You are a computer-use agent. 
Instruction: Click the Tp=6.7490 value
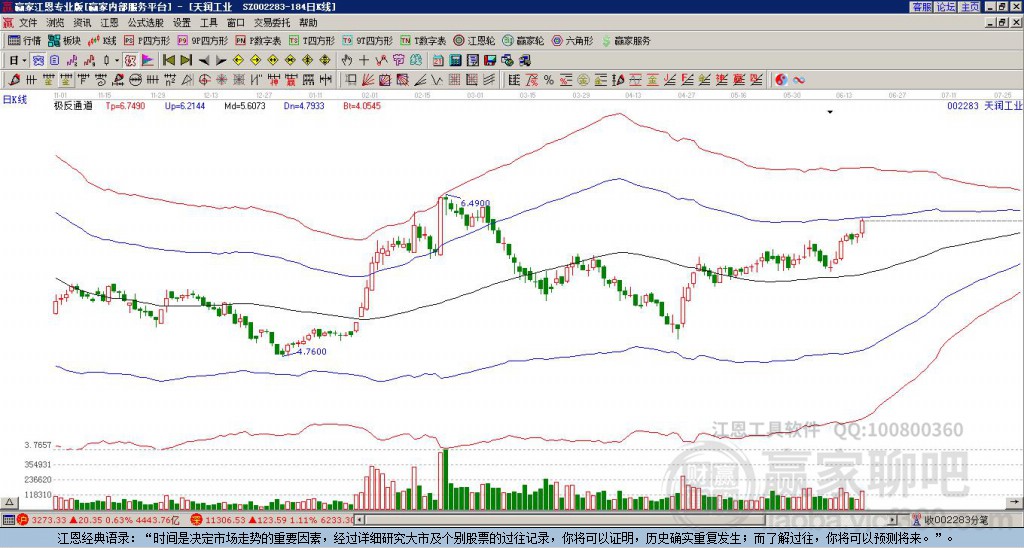(125, 105)
